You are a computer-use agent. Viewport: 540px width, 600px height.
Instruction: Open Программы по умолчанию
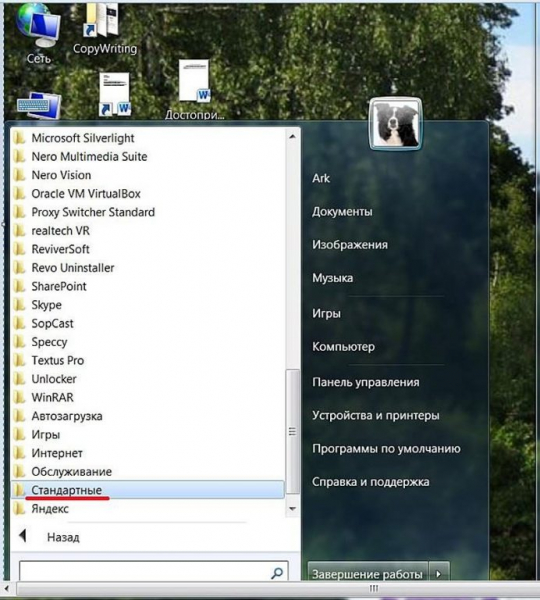click(386, 448)
